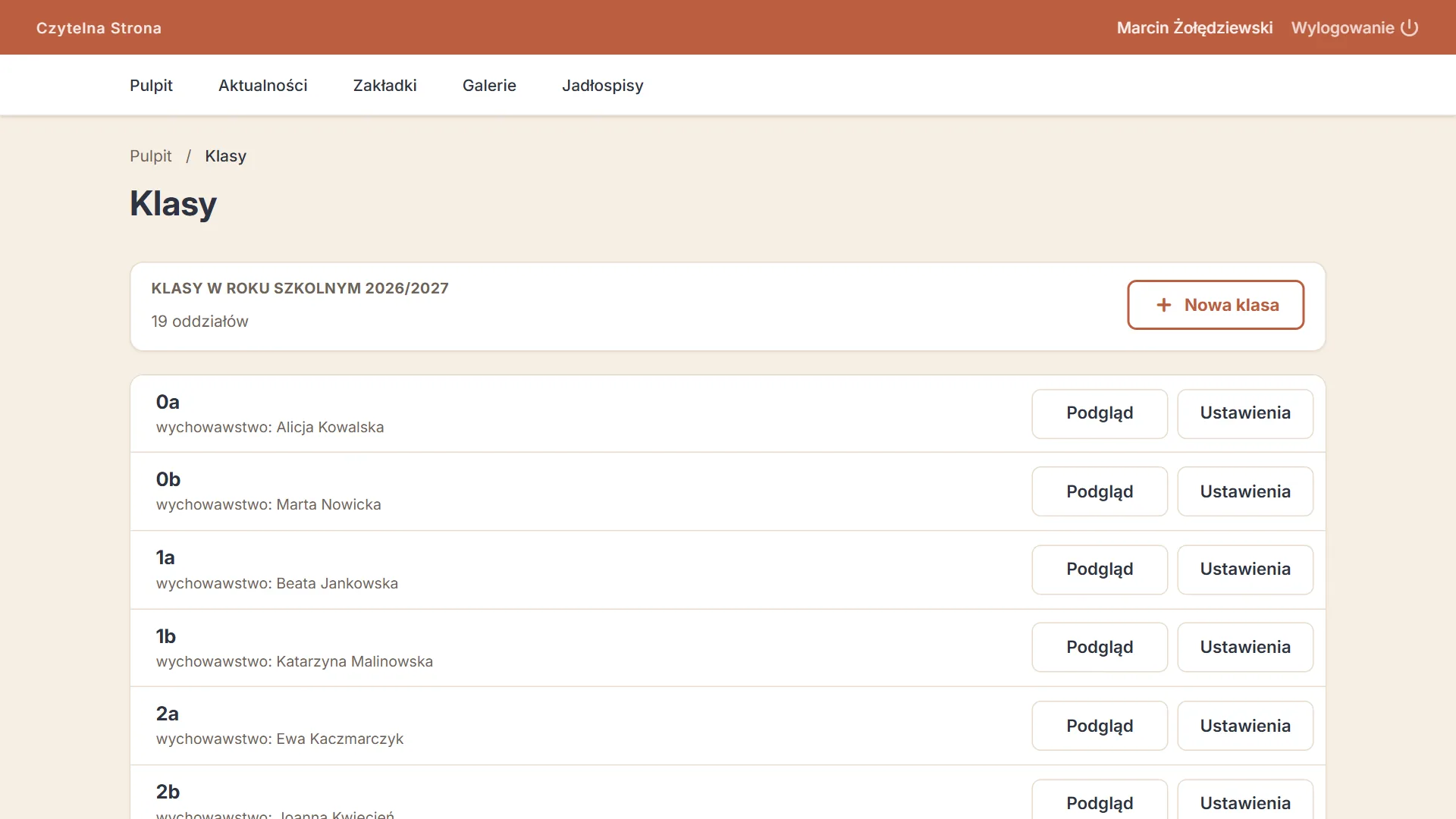Viewport: 1456px width, 819px height.
Task: Preview class 1a with Podgląd
Action: (1100, 570)
